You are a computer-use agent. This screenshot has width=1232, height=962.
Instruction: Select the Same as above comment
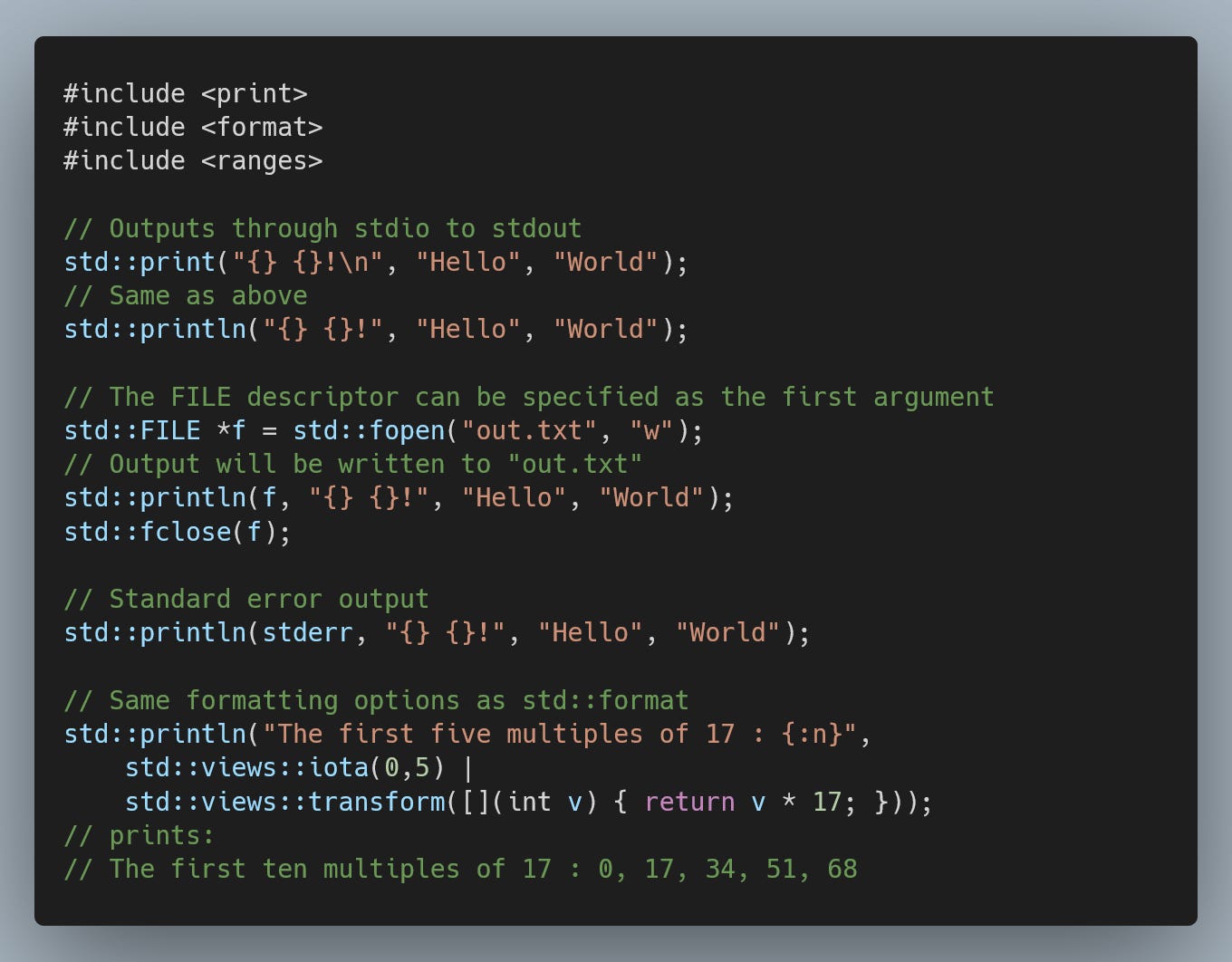point(186,295)
